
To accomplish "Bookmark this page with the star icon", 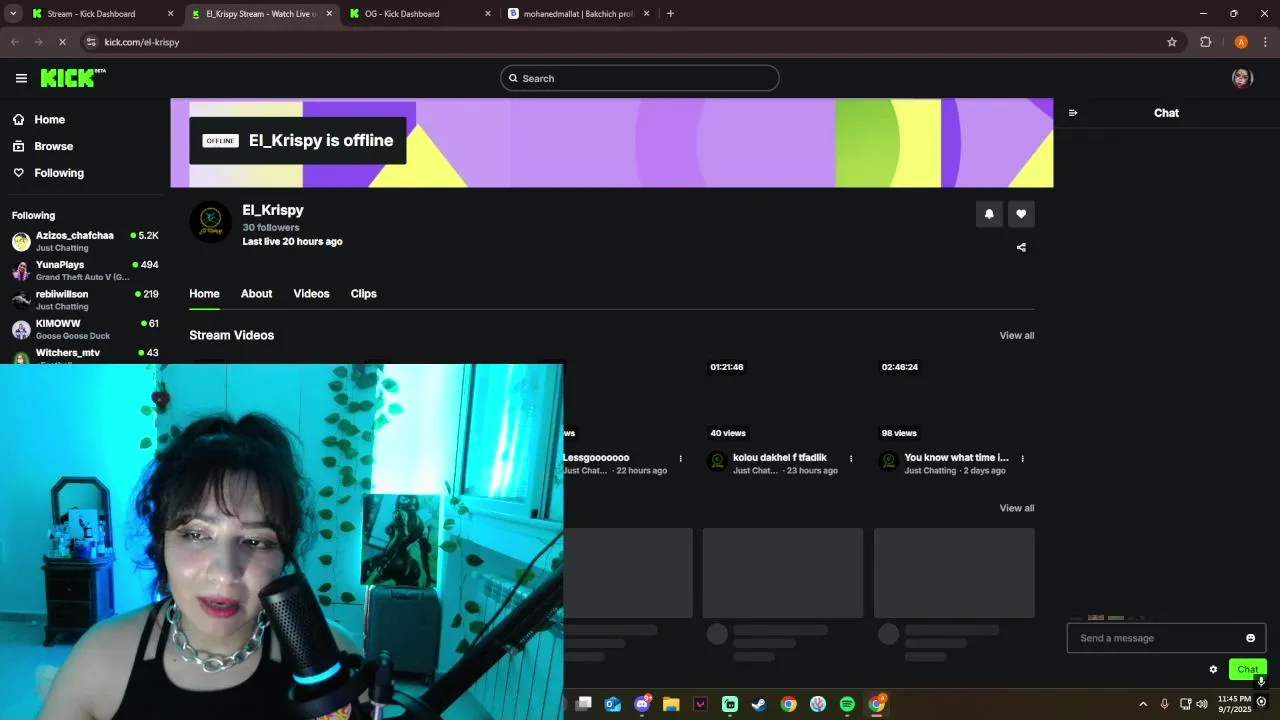I will coord(1172,42).
